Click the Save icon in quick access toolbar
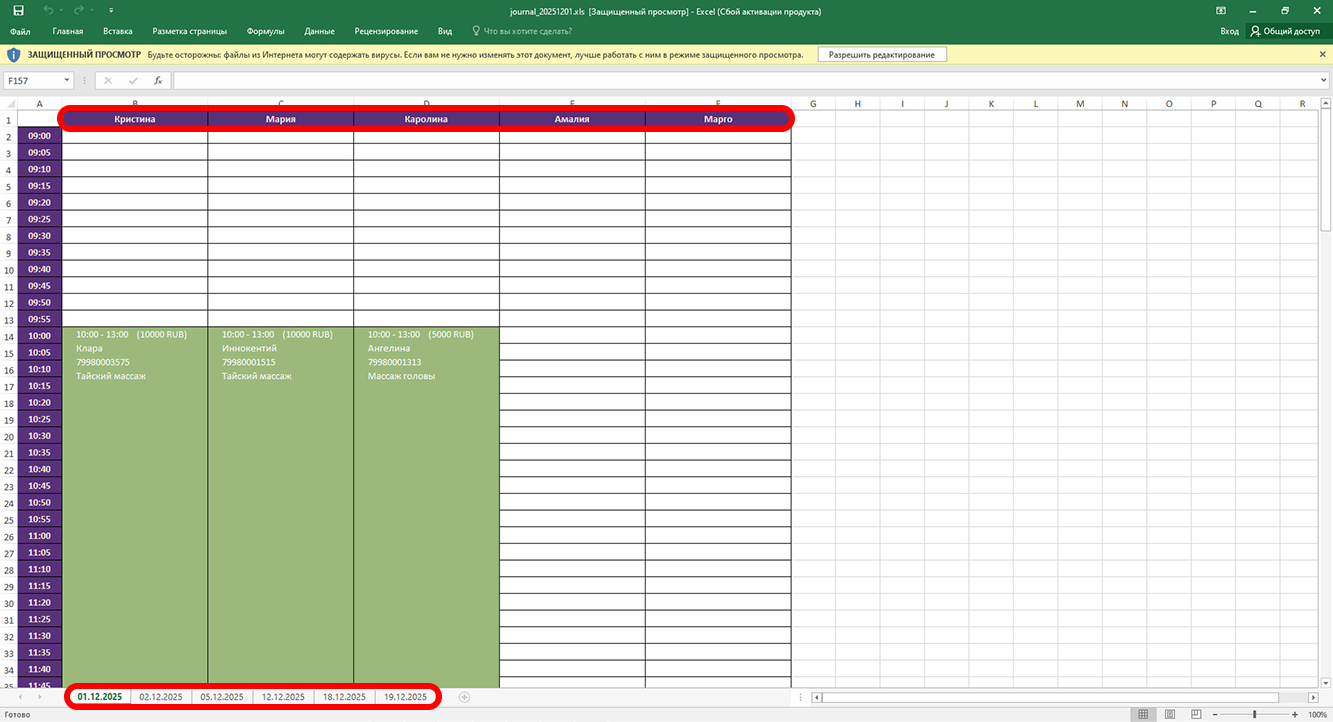The height and width of the screenshot is (722, 1333). coord(18,10)
